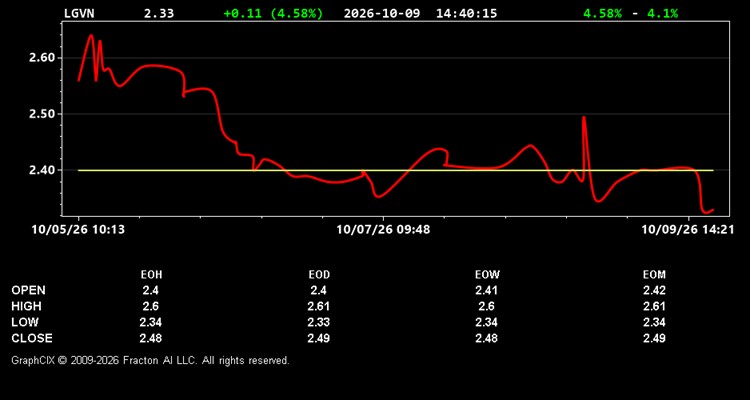Viewport: 750px width, 400px height.
Task: Click the EOW column header
Action: [x=486, y=275]
